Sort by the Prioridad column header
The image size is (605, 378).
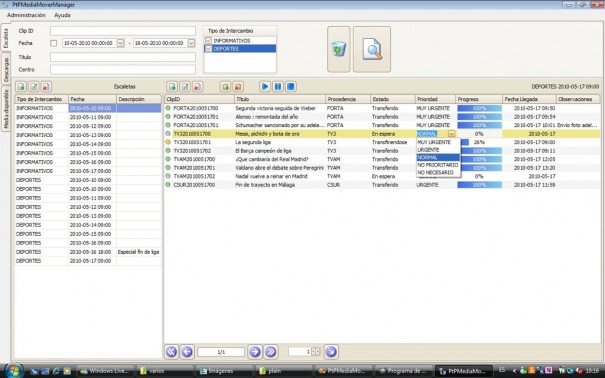[x=435, y=99]
